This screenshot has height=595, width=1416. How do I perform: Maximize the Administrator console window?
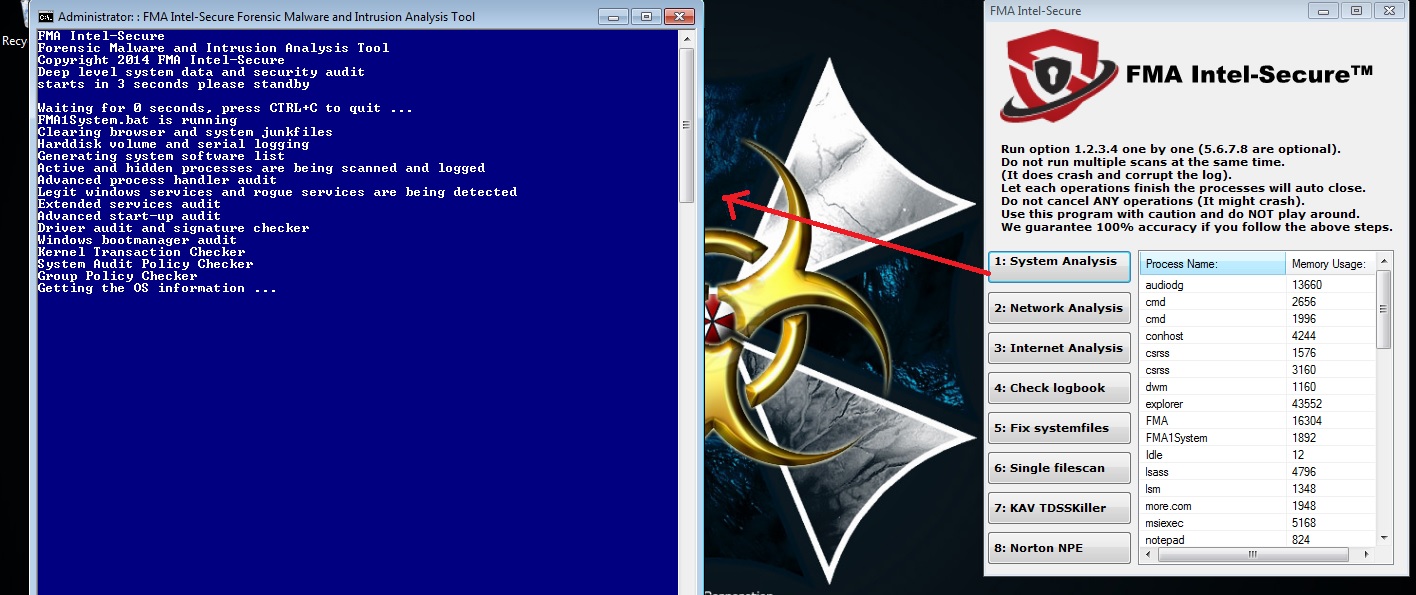pyautogui.click(x=646, y=16)
